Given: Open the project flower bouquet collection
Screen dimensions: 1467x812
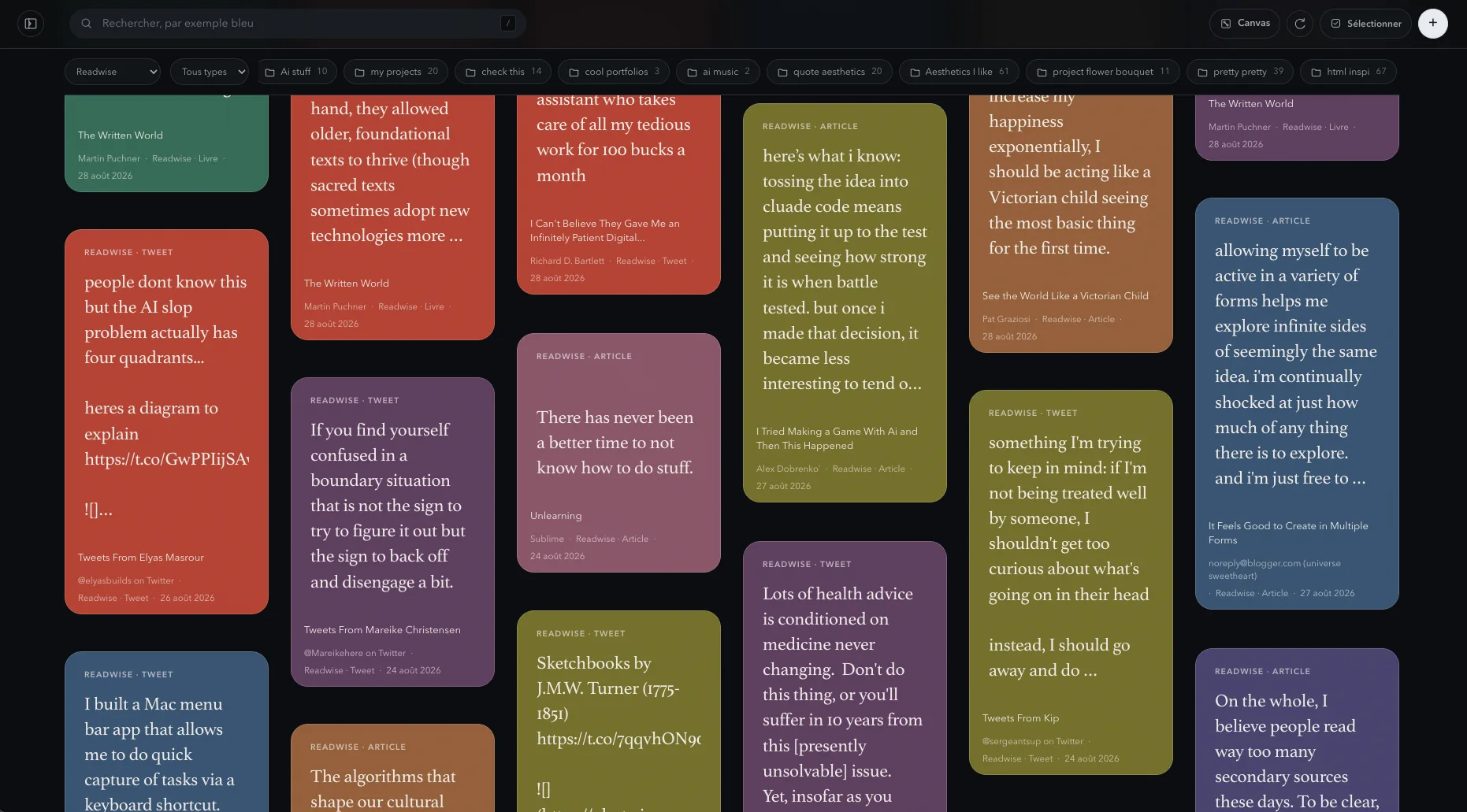Looking at the screenshot, I should pyautogui.click(x=1103, y=72).
